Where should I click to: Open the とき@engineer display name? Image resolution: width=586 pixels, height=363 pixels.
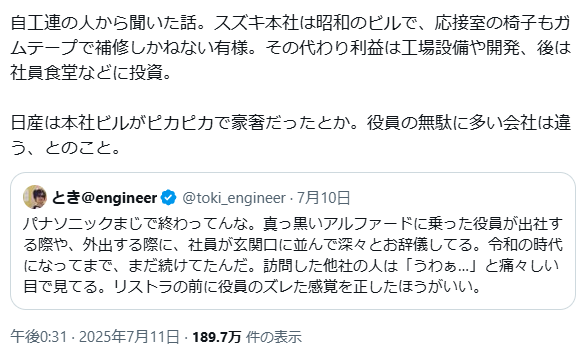(x=104, y=197)
